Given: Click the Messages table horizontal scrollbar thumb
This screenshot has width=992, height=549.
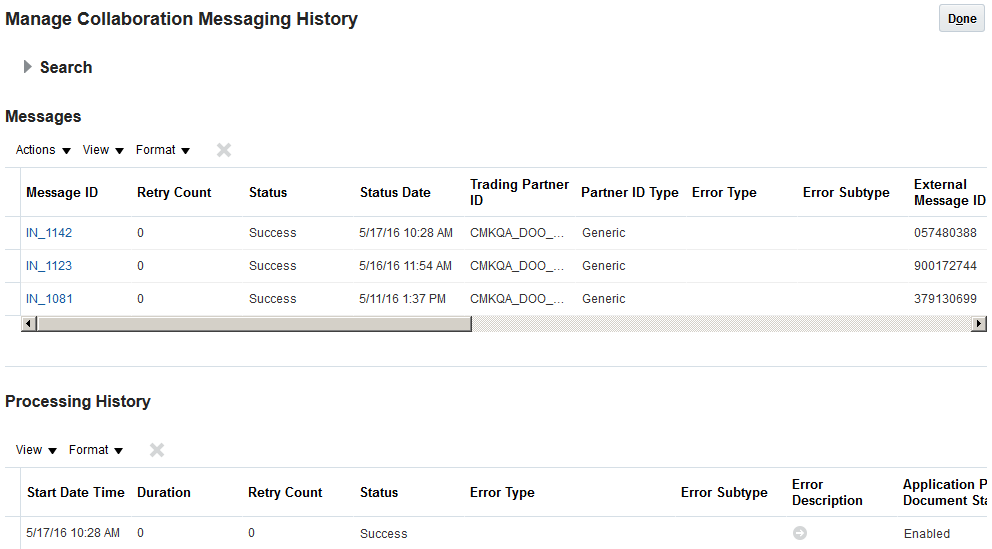Looking at the screenshot, I should coord(250,324).
